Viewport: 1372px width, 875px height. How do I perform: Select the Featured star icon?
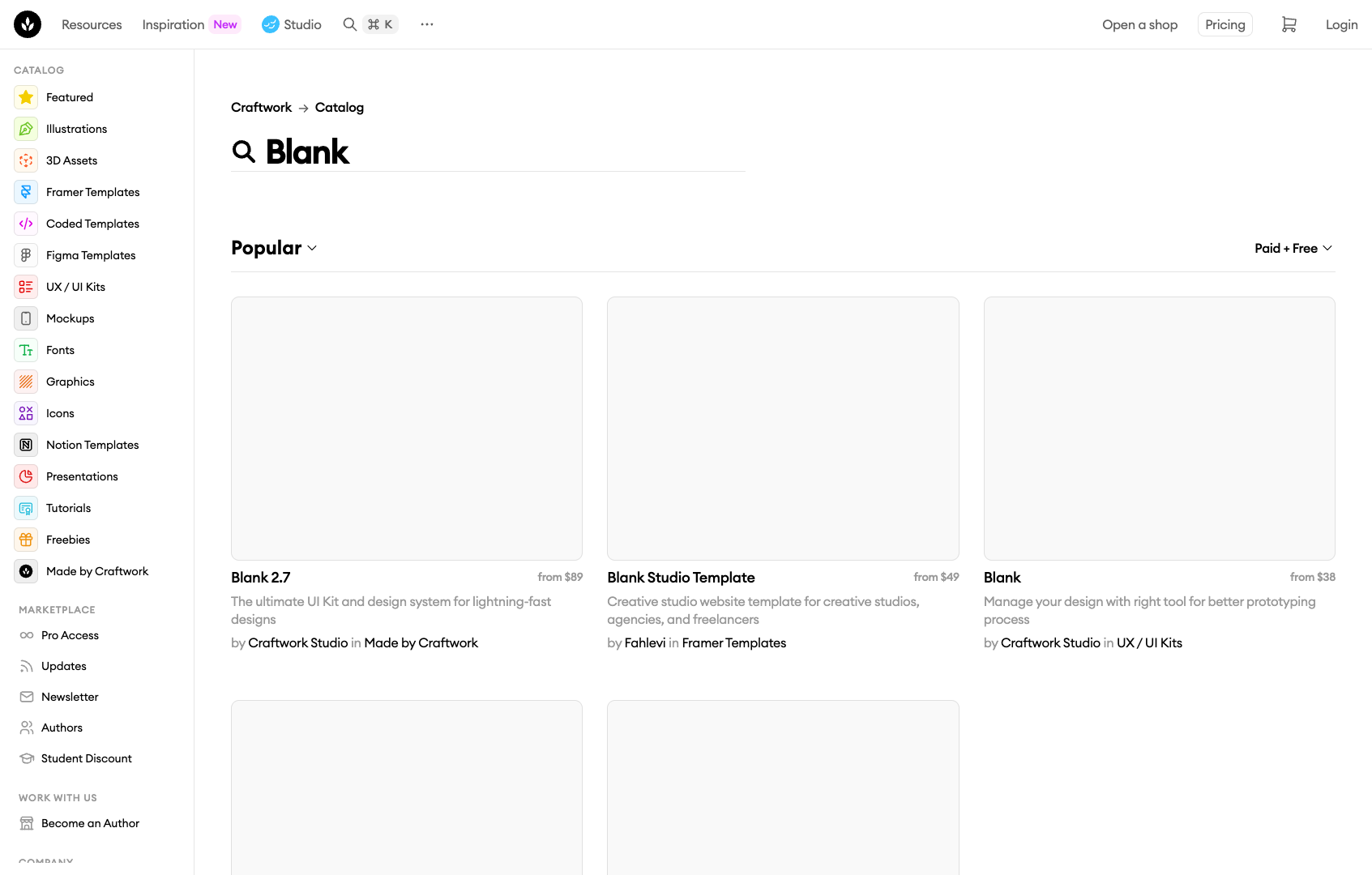(26, 97)
